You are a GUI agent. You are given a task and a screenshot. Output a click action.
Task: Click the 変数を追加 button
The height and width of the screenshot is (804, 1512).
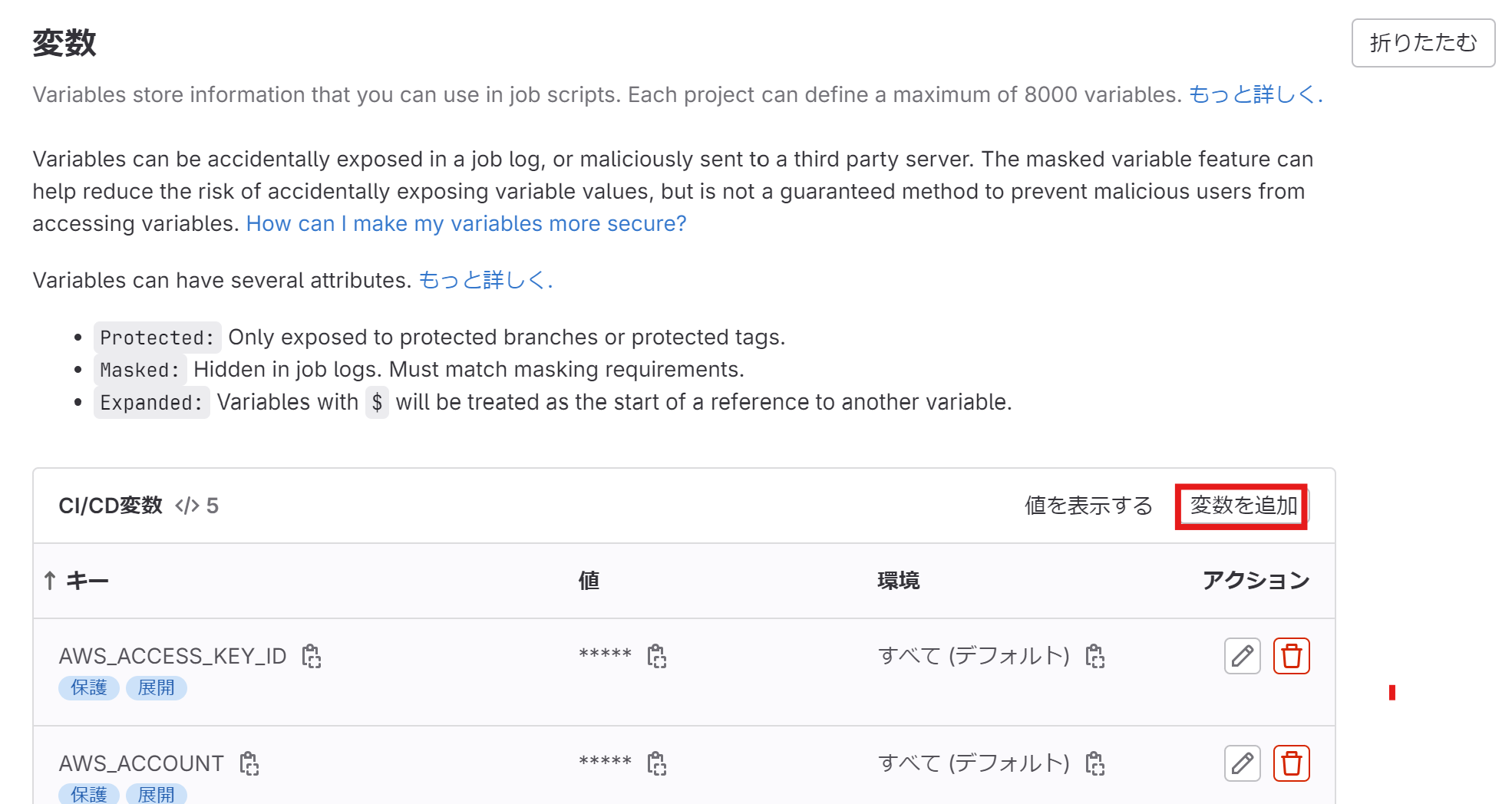coord(1243,506)
